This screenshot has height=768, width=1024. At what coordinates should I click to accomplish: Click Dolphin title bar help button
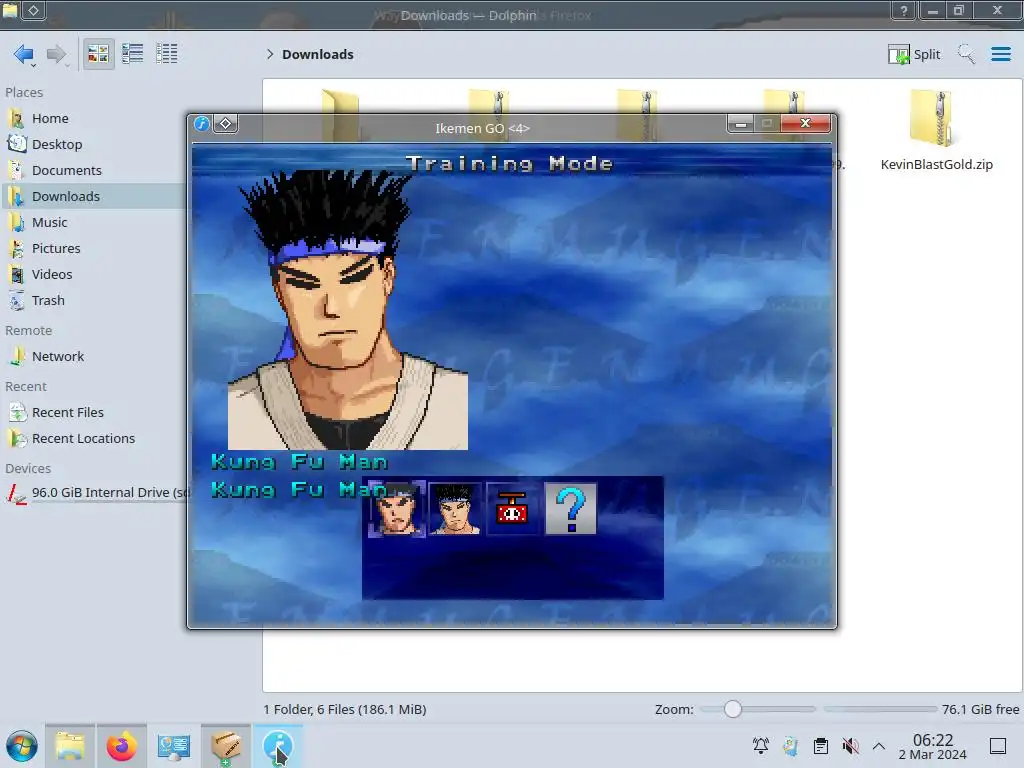coord(904,10)
